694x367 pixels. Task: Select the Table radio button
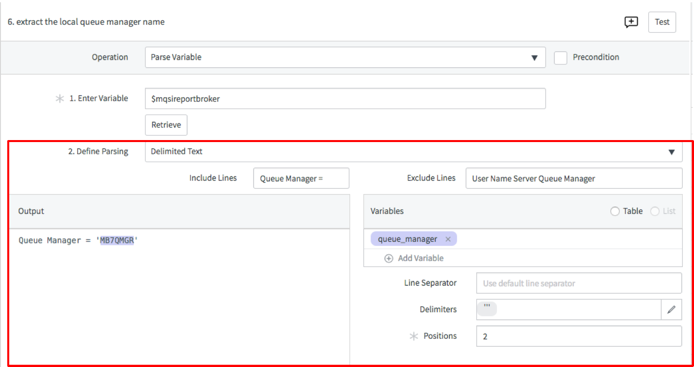(615, 211)
